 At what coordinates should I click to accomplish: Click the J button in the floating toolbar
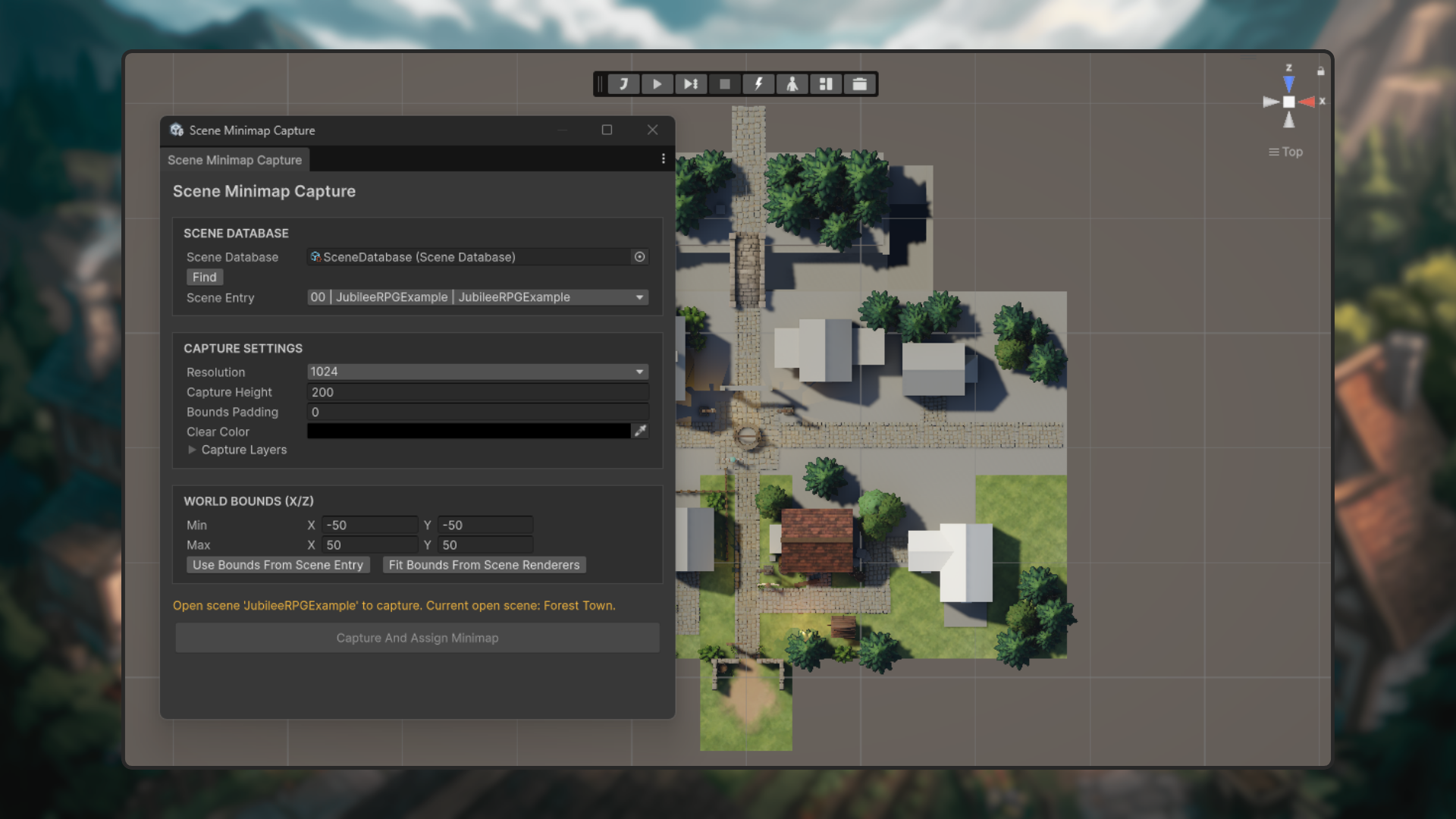click(x=623, y=84)
